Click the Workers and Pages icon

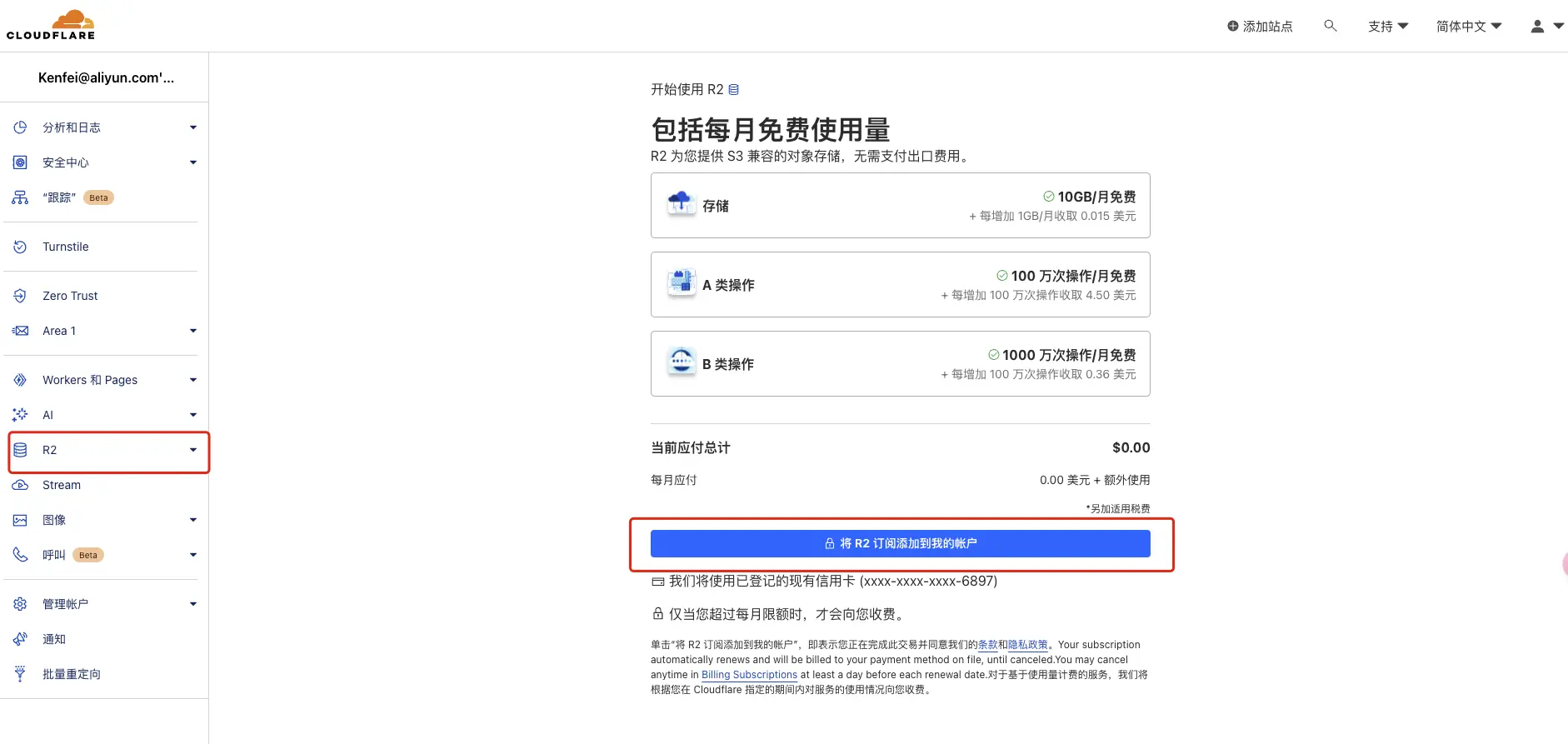point(20,380)
